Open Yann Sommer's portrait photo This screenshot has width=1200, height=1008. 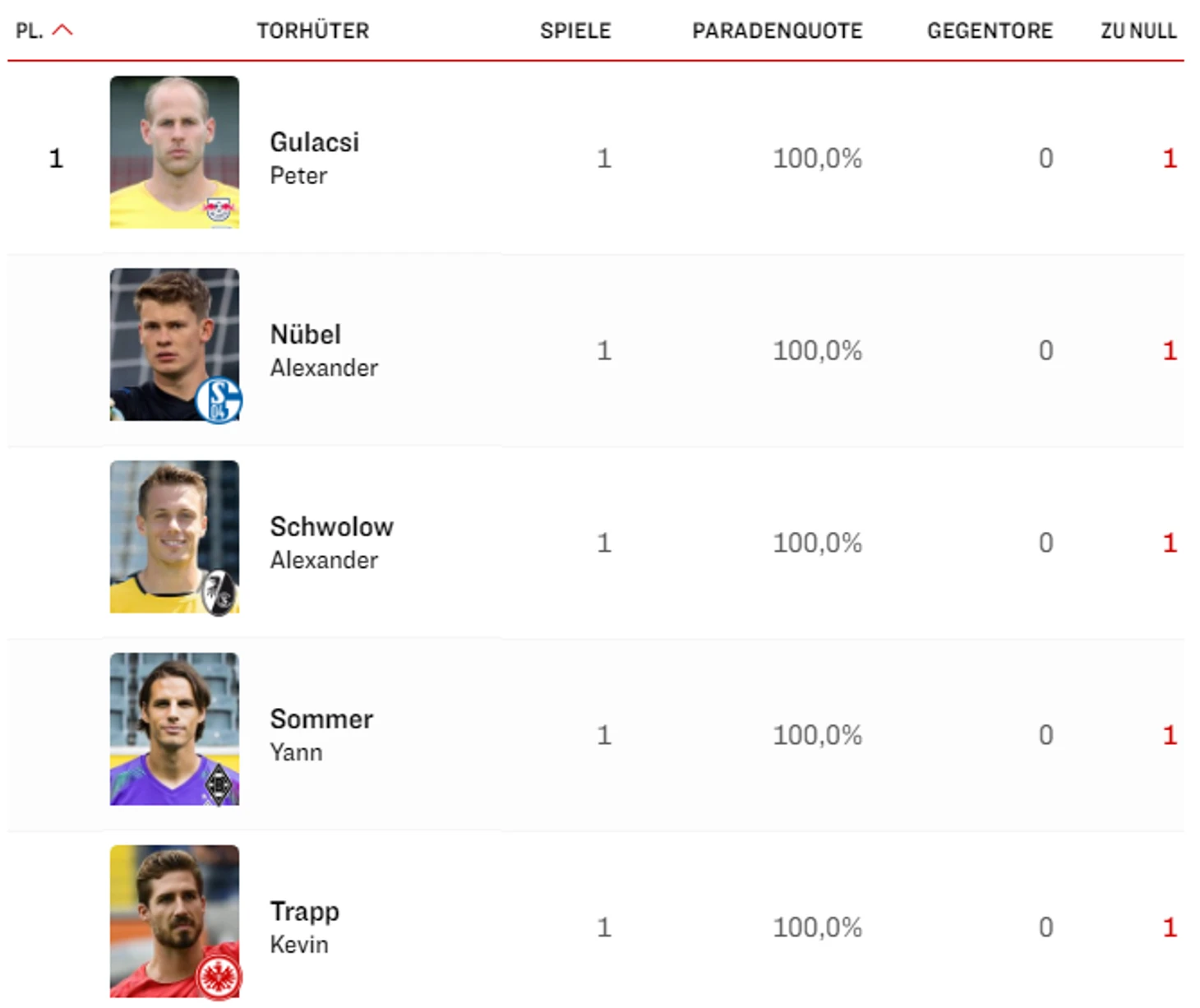click(x=174, y=729)
